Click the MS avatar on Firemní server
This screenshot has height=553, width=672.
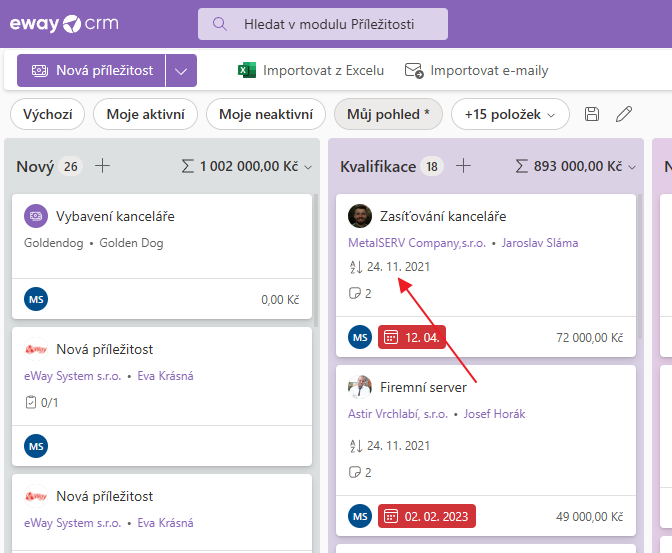360,516
